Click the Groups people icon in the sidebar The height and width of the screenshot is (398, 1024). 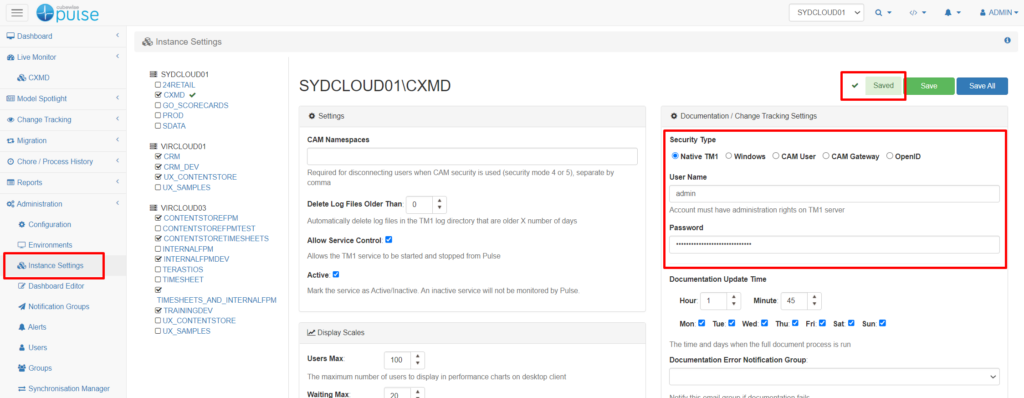pos(22,368)
